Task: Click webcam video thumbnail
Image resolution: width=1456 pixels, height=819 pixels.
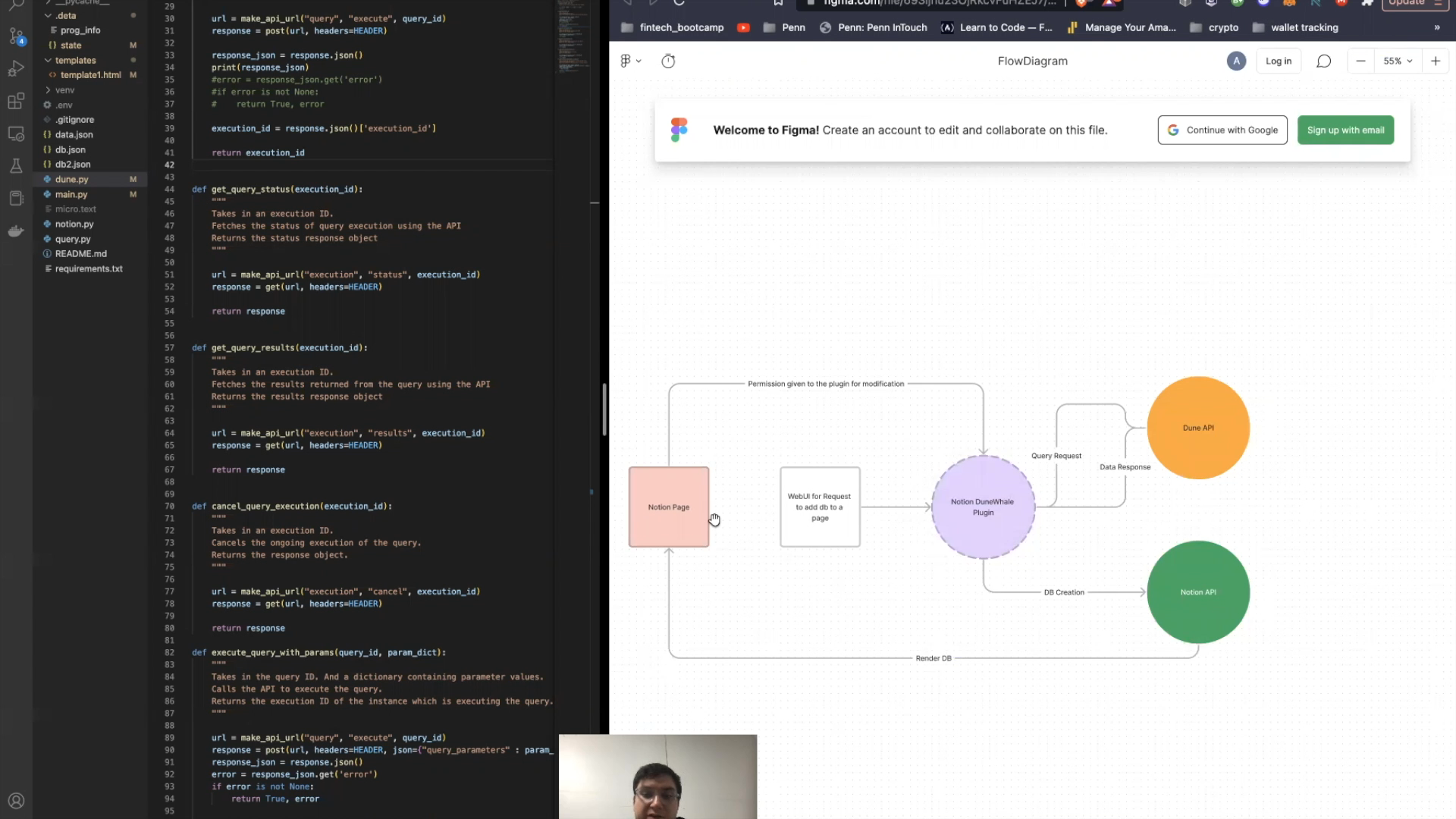Action: pos(657,777)
